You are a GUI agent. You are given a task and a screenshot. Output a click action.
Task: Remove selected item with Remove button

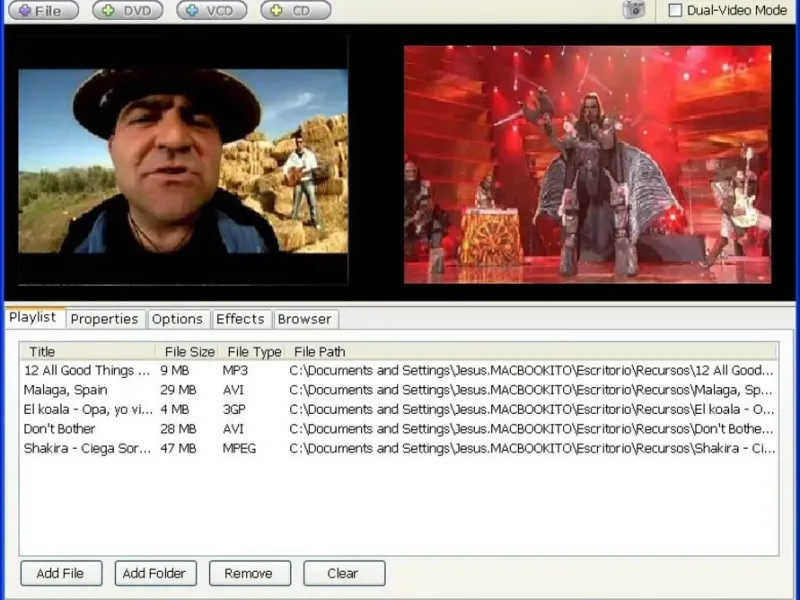coord(250,573)
